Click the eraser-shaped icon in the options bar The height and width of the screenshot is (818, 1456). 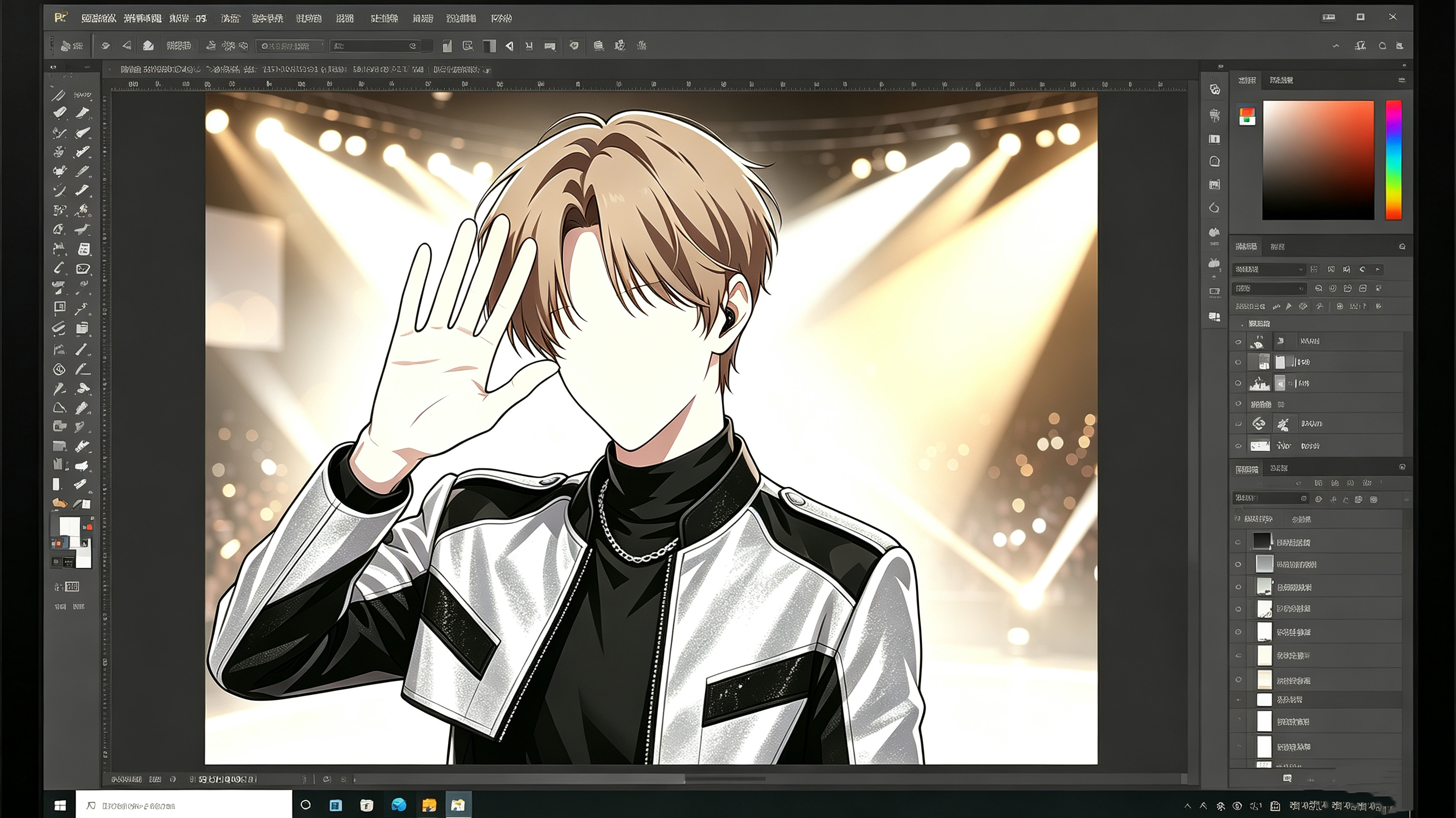pos(148,45)
